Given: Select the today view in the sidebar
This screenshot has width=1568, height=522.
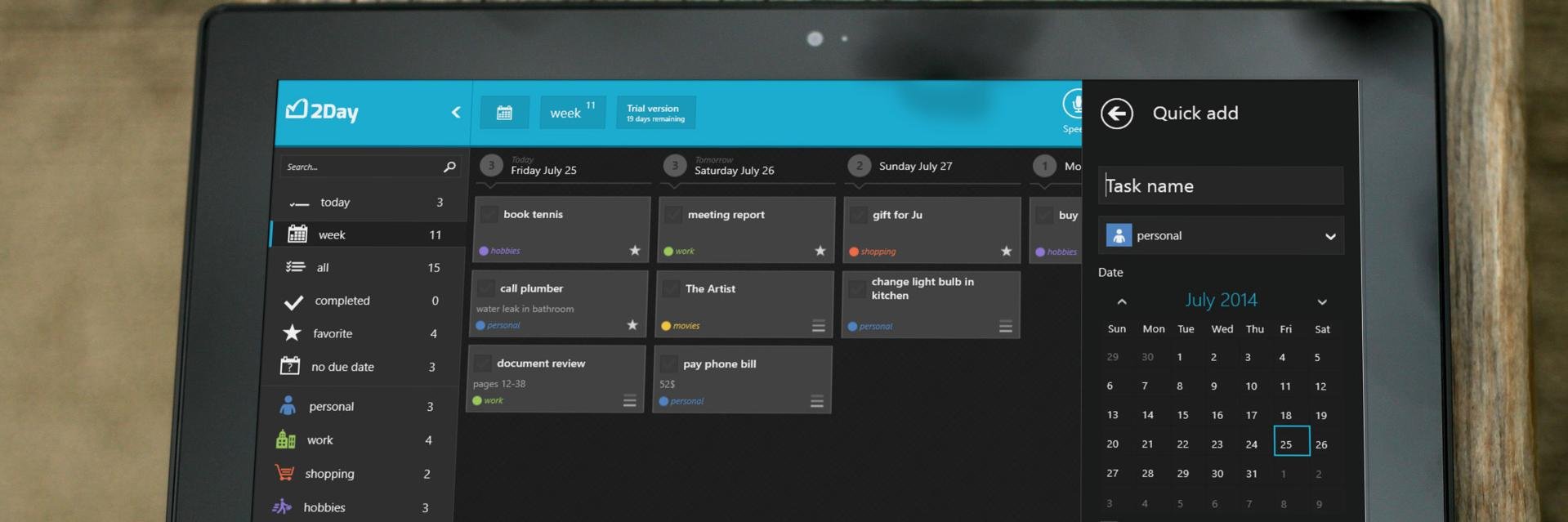Looking at the screenshot, I should pyautogui.click(x=369, y=203).
